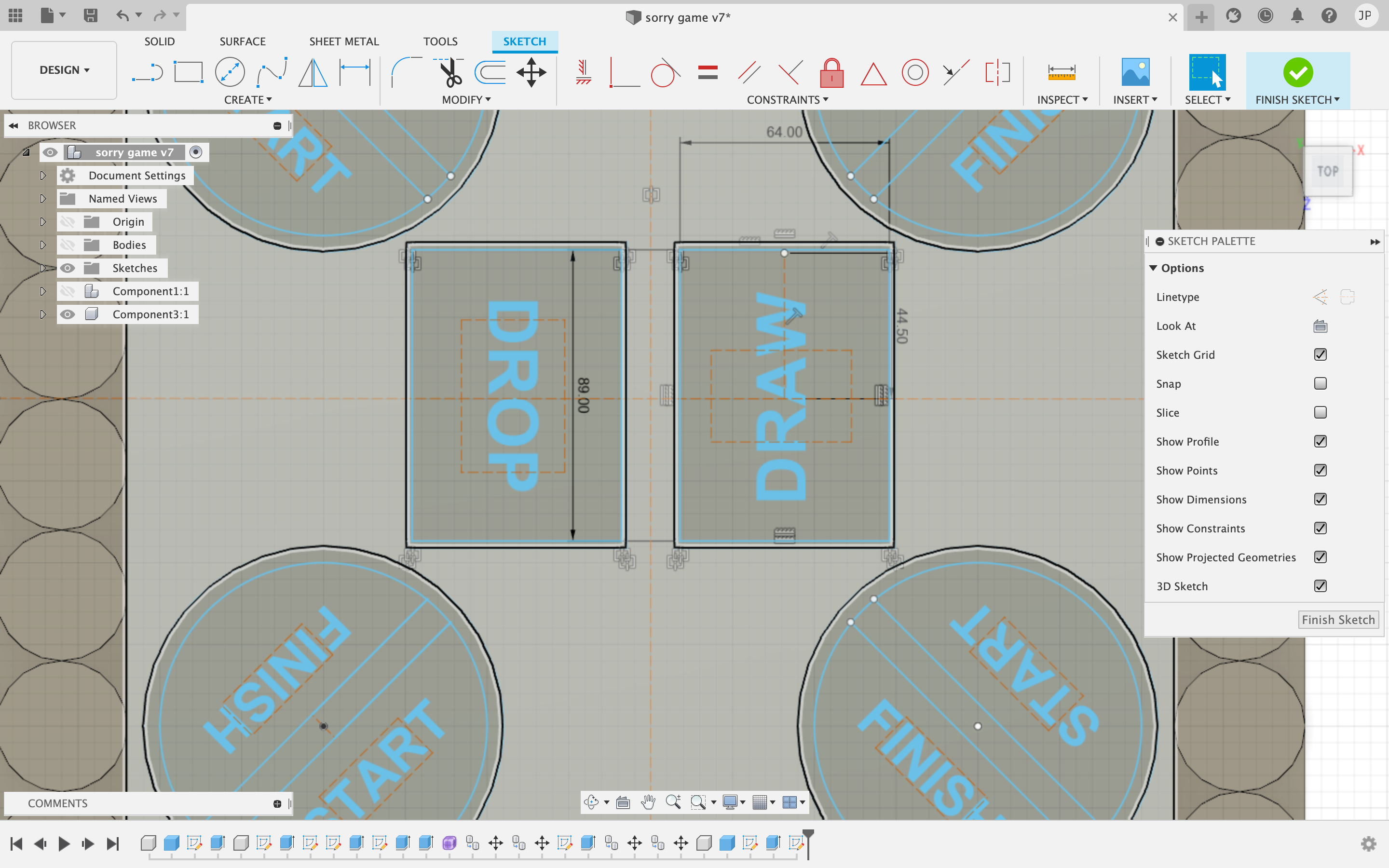The width and height of the screenshot is (1389, 868).
Task: Apply the Fix/Unfix lock constraint
Action: point(831,73)
